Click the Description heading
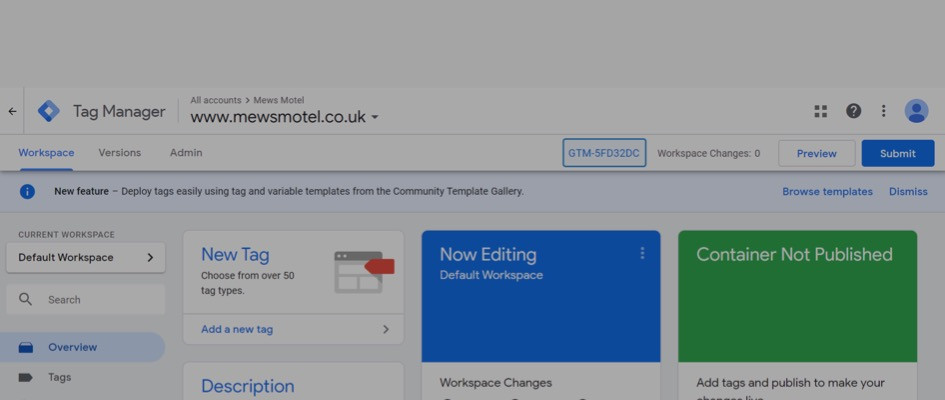 (248, 386)
